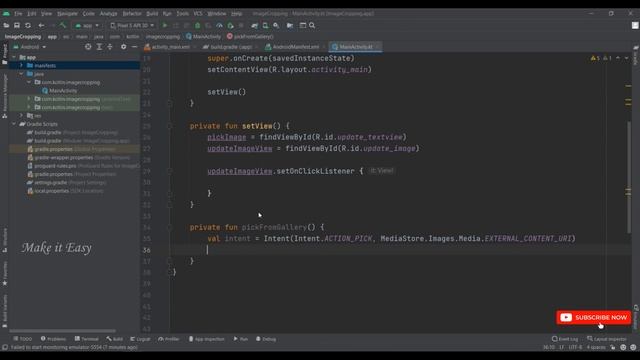Open the Problems tool window
The width and height of the screenshot is (640, 360).
click(53, 339)
